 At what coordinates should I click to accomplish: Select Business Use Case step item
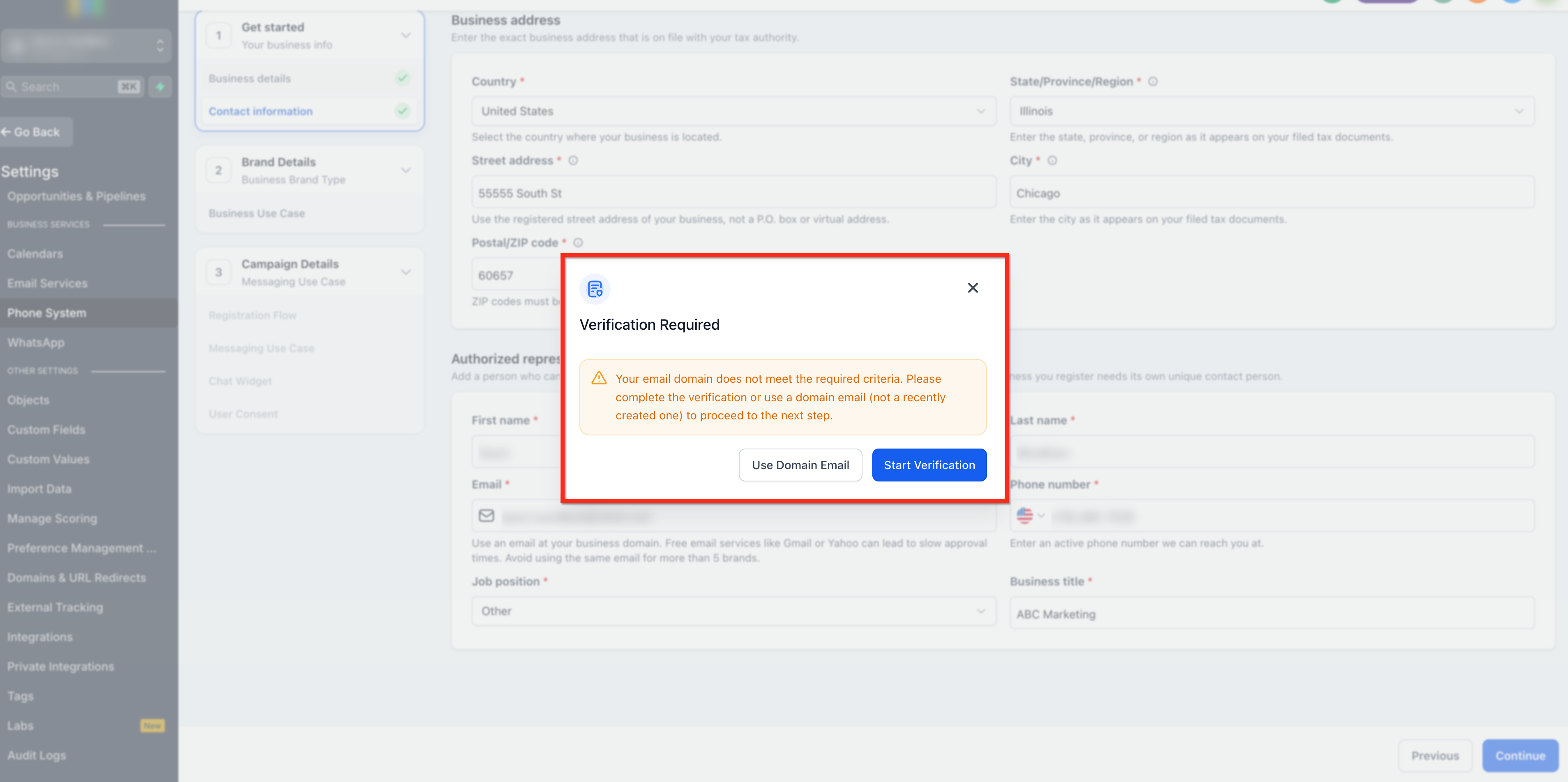(309, 213)
